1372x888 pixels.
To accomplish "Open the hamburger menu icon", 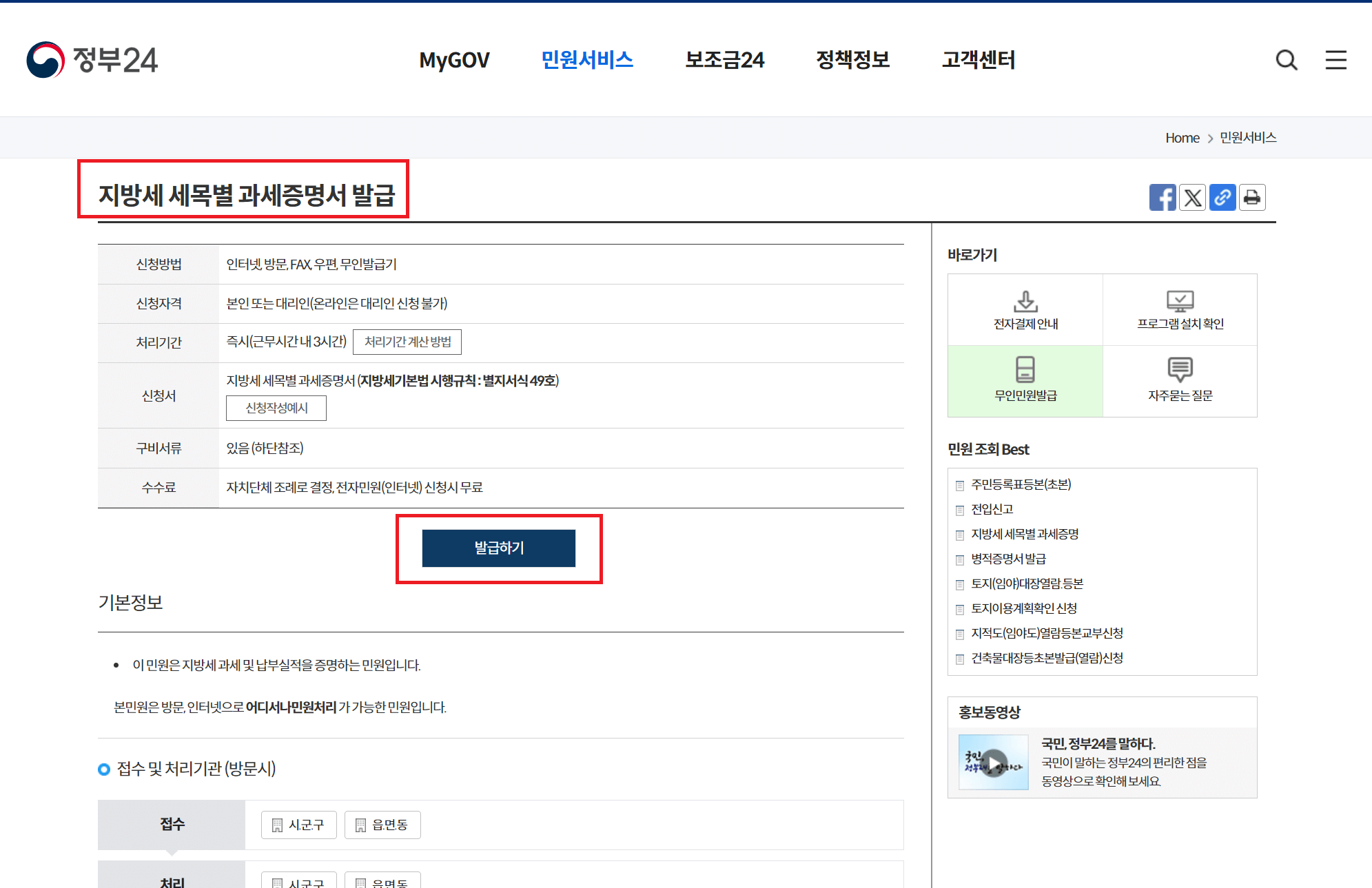I will pyautogui.click(x=1335, y=60).
